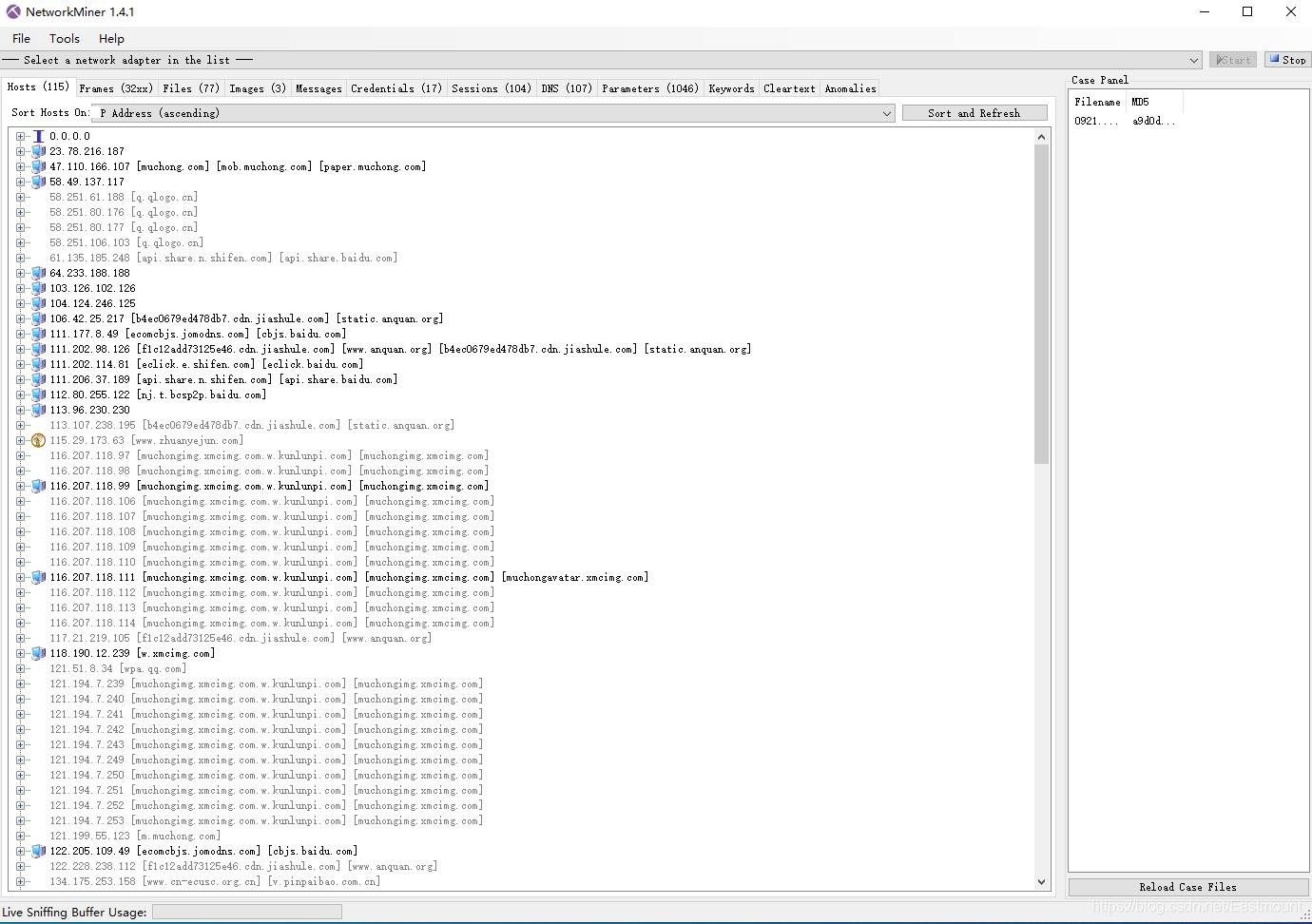Image resolution: width=1312 pixels, height=924 pixels.
Task: Select the 0921 case file row
Action: point(1127,121)
